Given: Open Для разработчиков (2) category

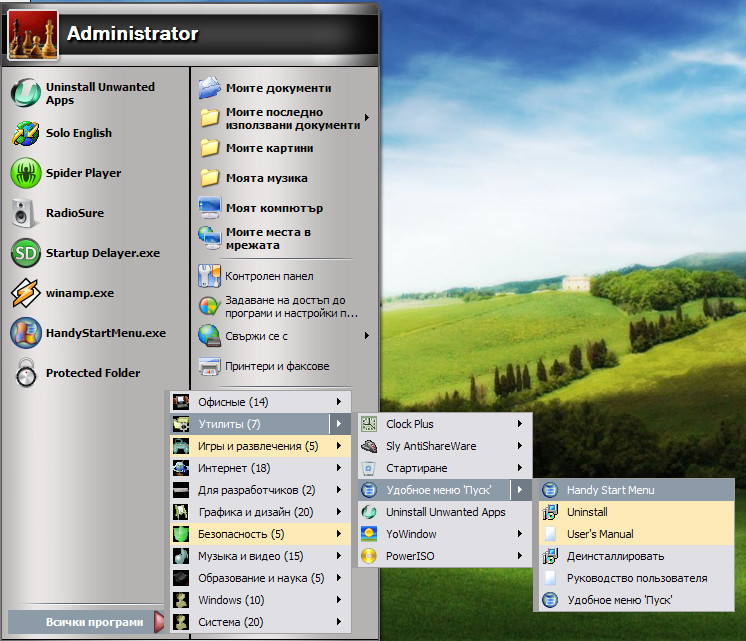Looking at the screenshot, I should tap(260, 490).
